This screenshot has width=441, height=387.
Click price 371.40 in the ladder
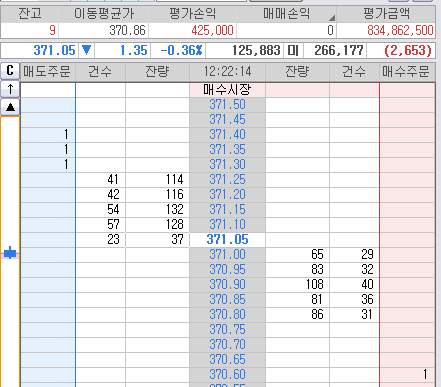coord(227,135)
